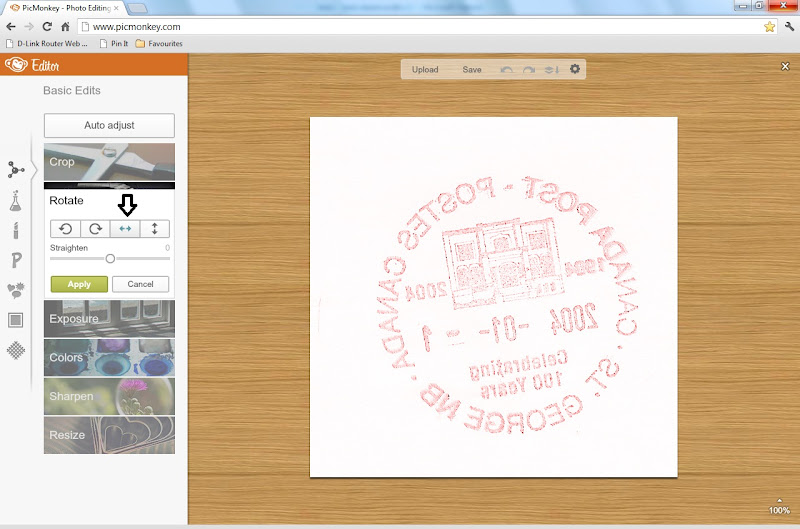This screenshot has width=800, height=529.
Task: Go back in browser
Action: [x=11, y=27]
